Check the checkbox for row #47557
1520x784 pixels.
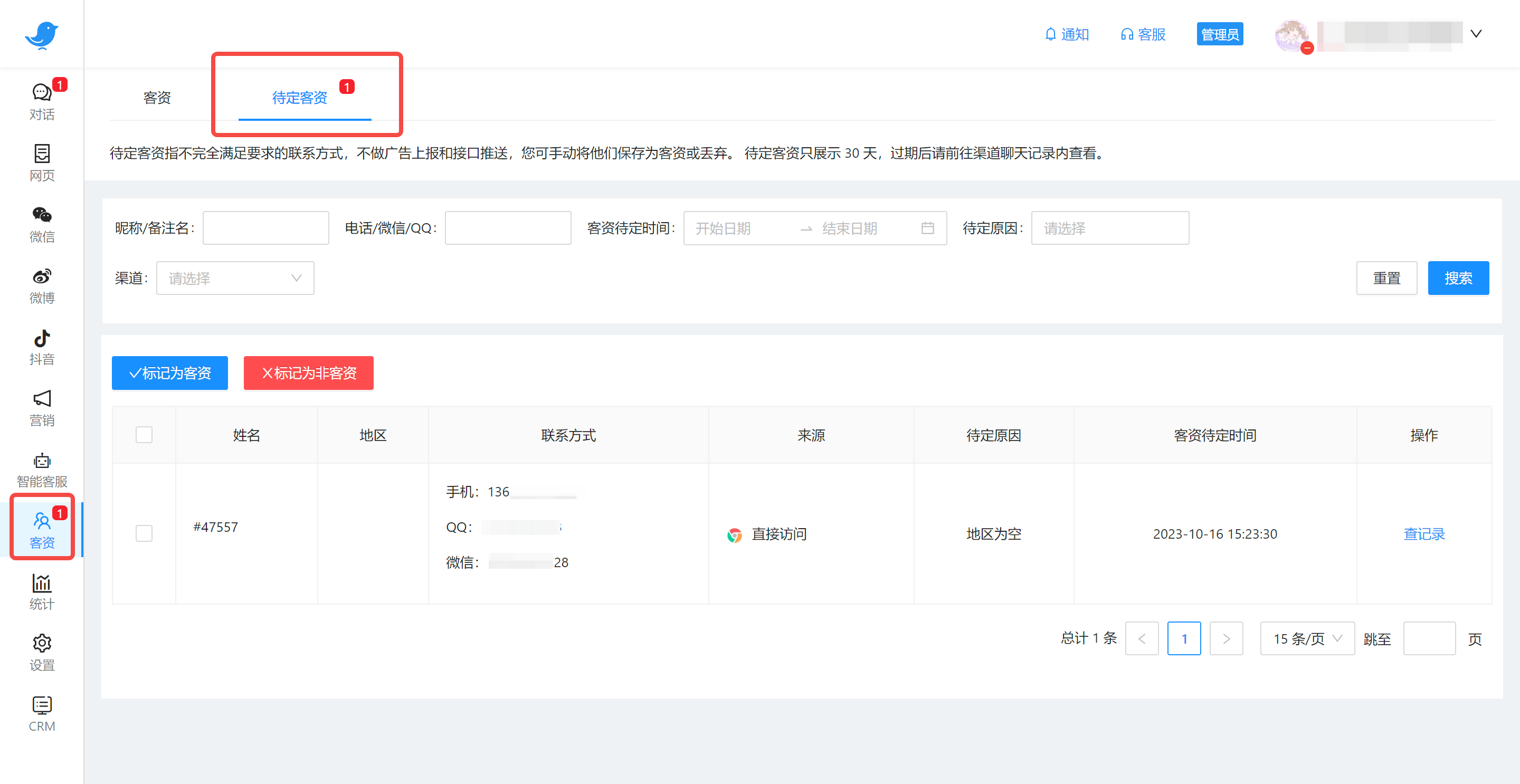pos(144,533)
